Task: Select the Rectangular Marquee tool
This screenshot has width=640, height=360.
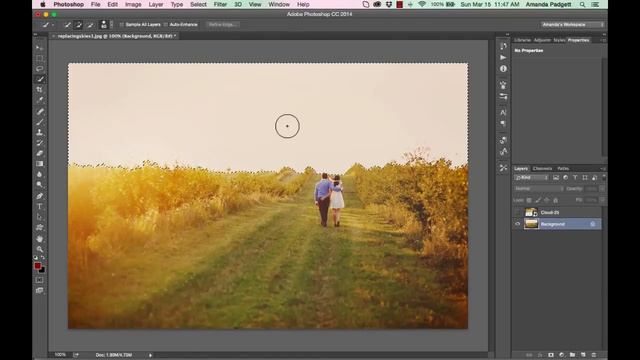Action: (40, 58)
